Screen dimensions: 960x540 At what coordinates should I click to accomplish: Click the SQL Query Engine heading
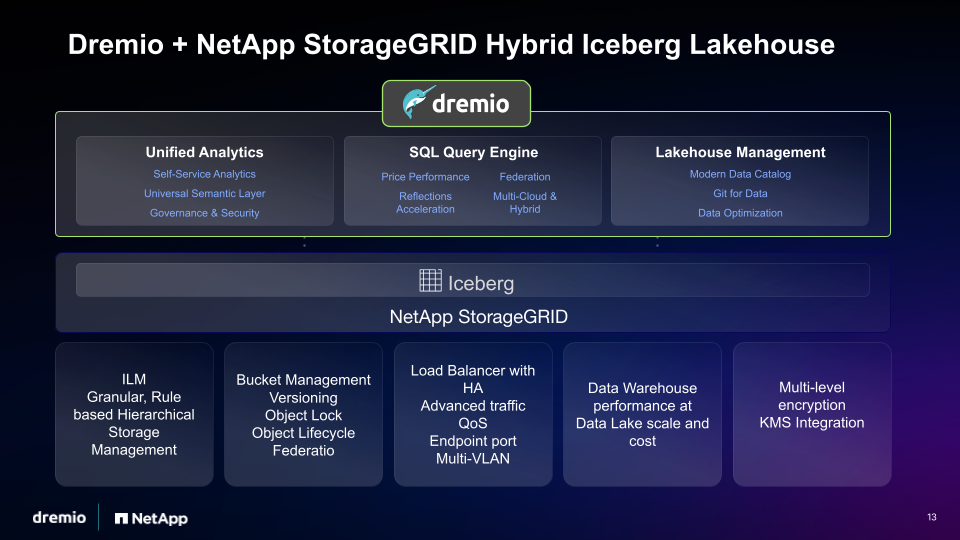(473, 152)
